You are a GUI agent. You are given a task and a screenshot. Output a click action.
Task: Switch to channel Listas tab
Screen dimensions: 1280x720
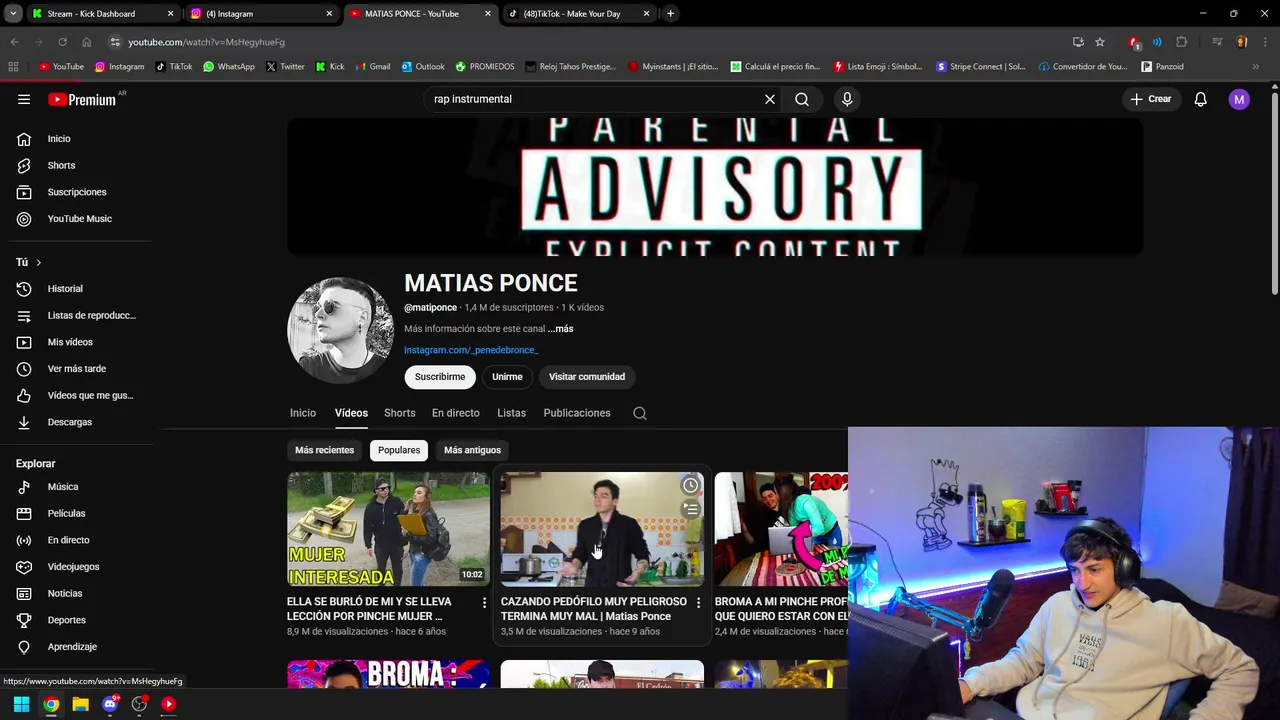point(511,413)
